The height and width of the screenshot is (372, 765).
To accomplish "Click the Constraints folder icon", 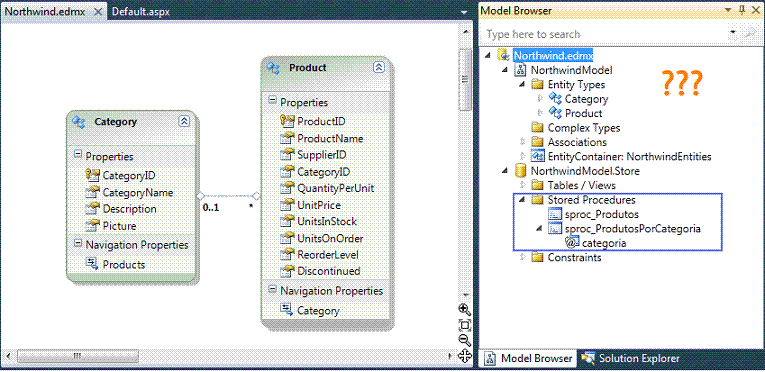I will click(x=537, y=257).
